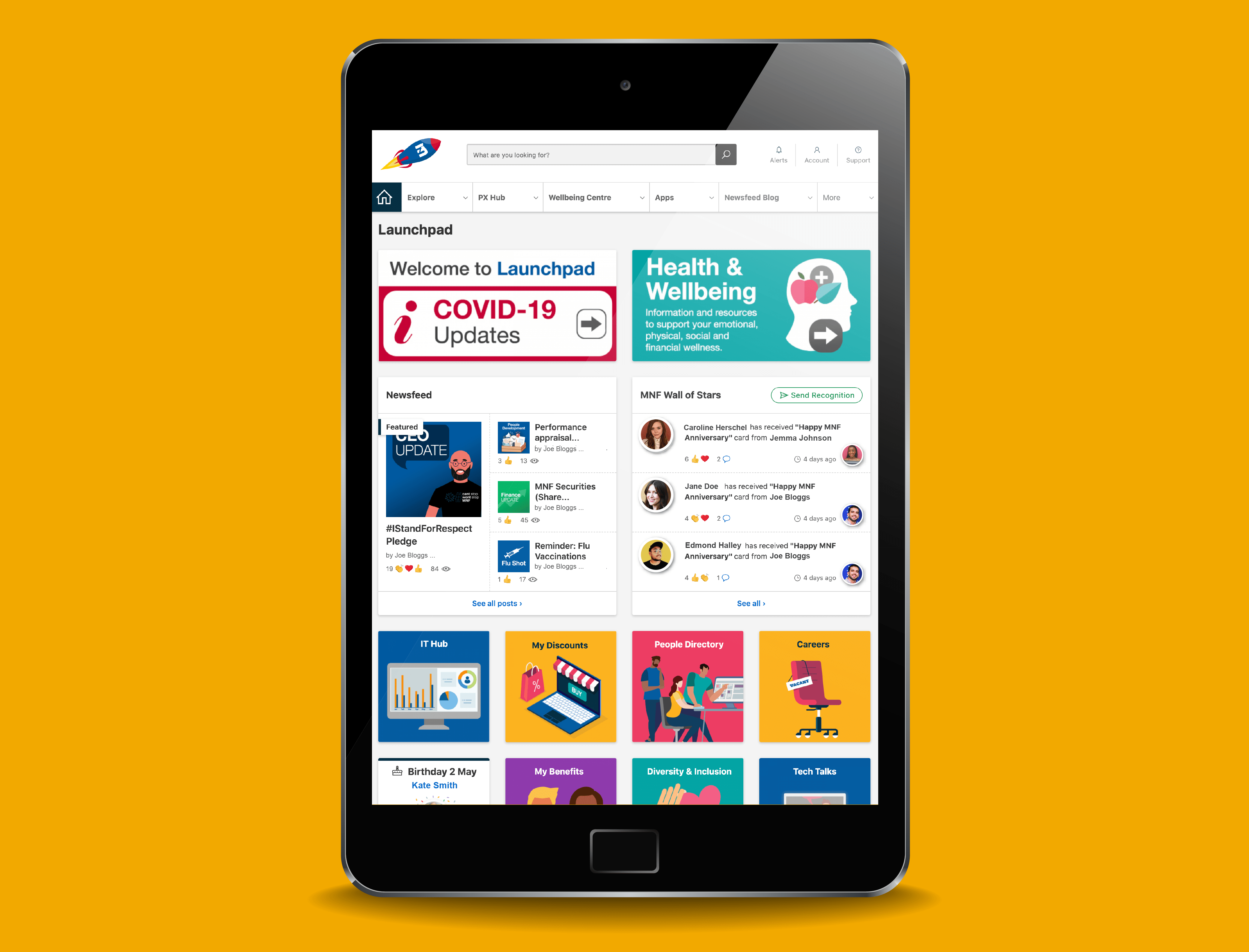Click the Search magnifier icon
Viewport: 1249px width, 952px height.
tap(727, 155)
